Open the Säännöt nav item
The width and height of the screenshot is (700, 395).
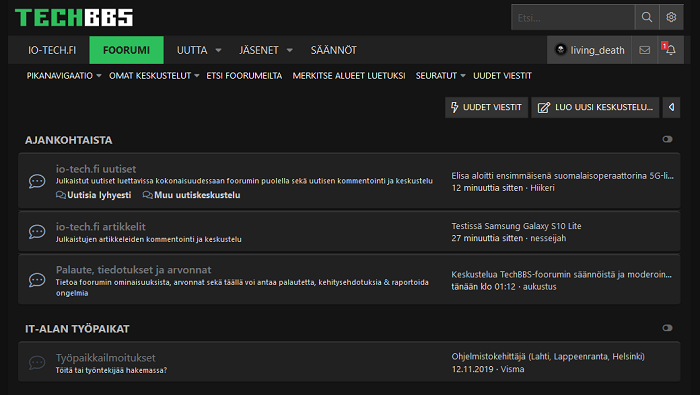point(333,50)
